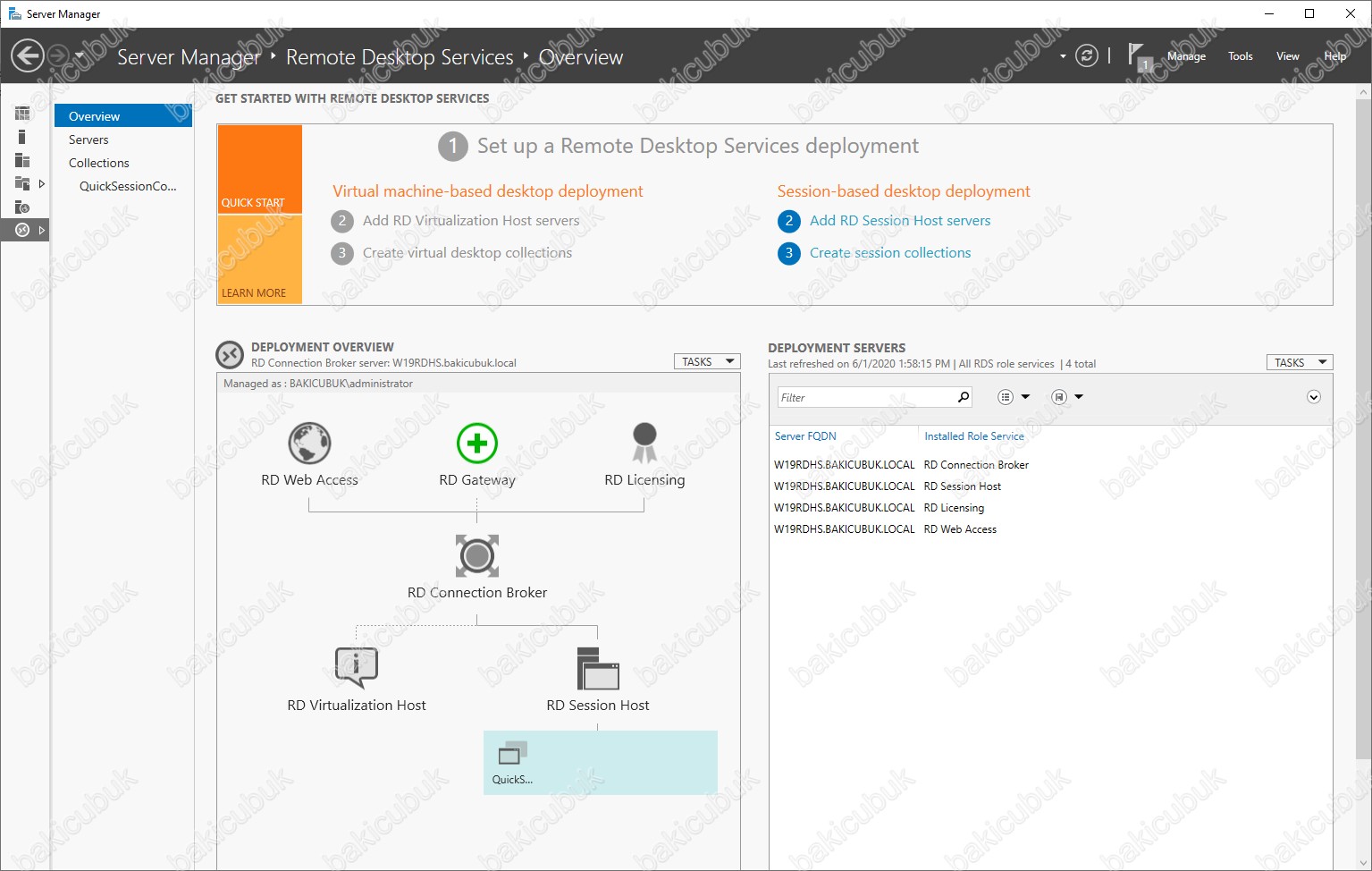Open File and Storage Services icon
The image size is (1372, 871).
coord(22,183)
